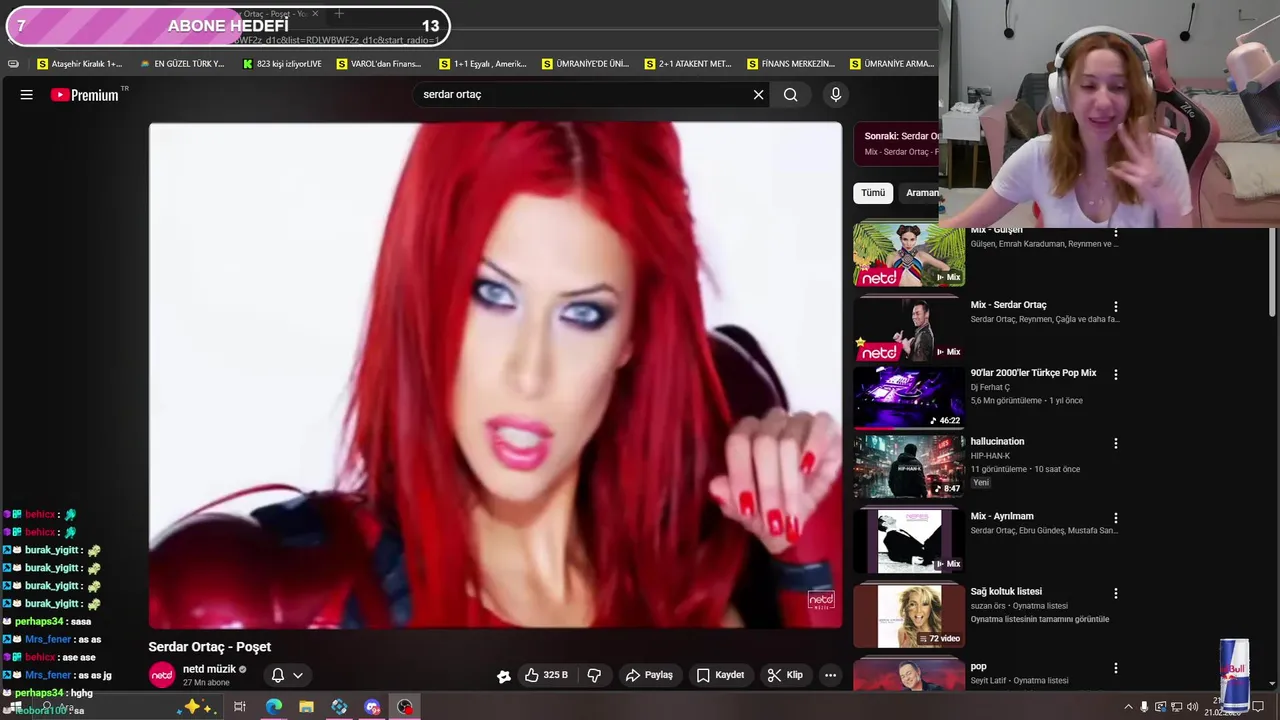Play Mix - Ayrılmam thumbnail

pyautogui.click(x=909, y=541)
